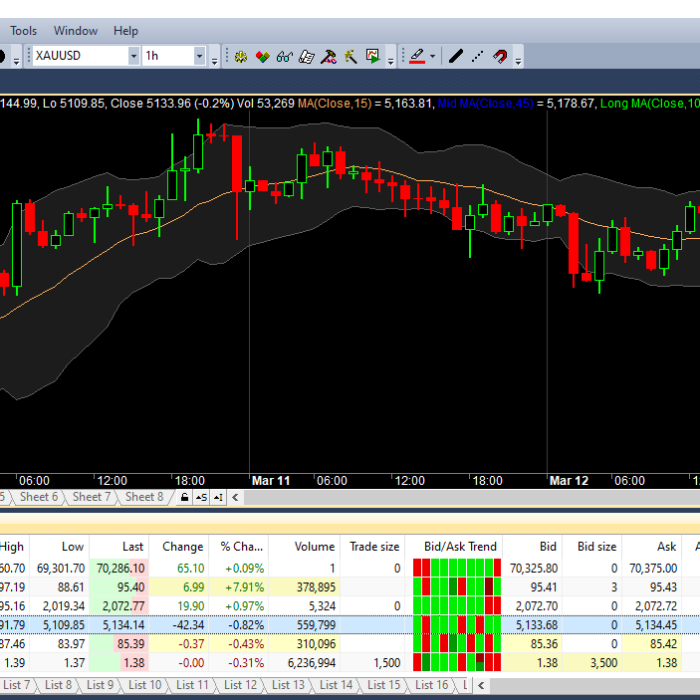This screenshot has width=700, height=700.
Task: Click into the 1h interval field
Action: 168,56
